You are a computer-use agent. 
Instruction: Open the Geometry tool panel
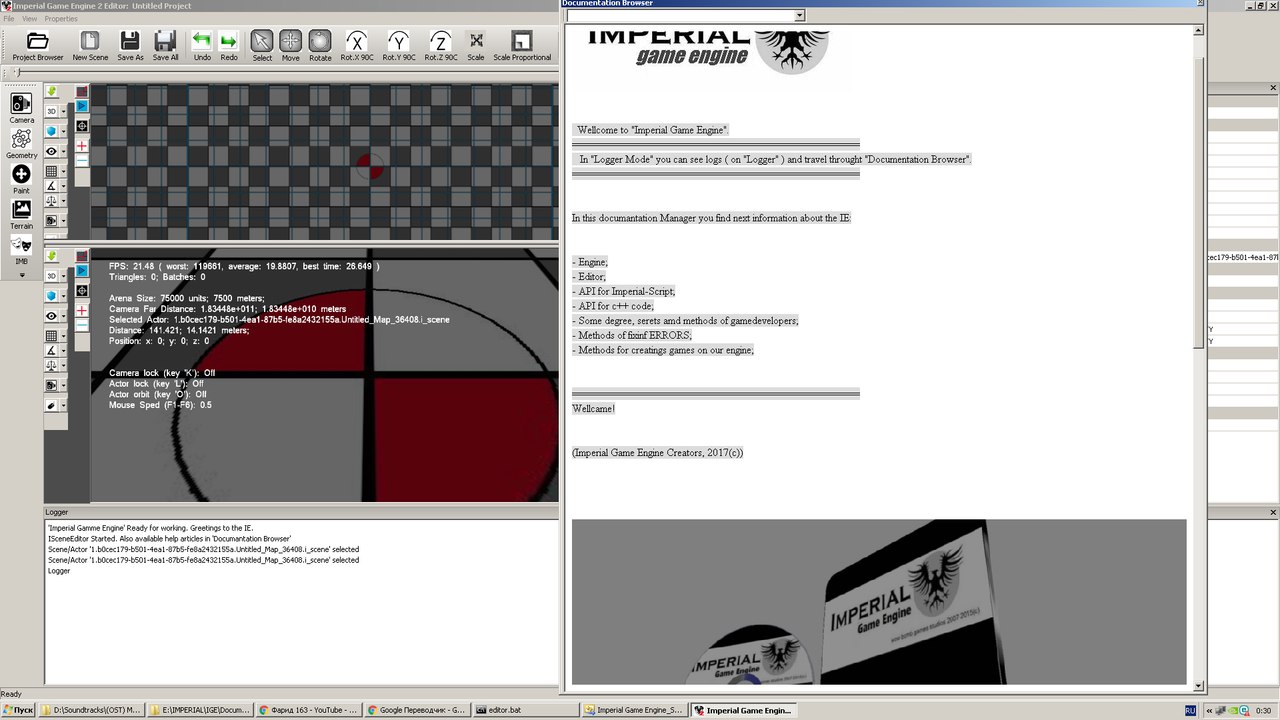[21, 143]
